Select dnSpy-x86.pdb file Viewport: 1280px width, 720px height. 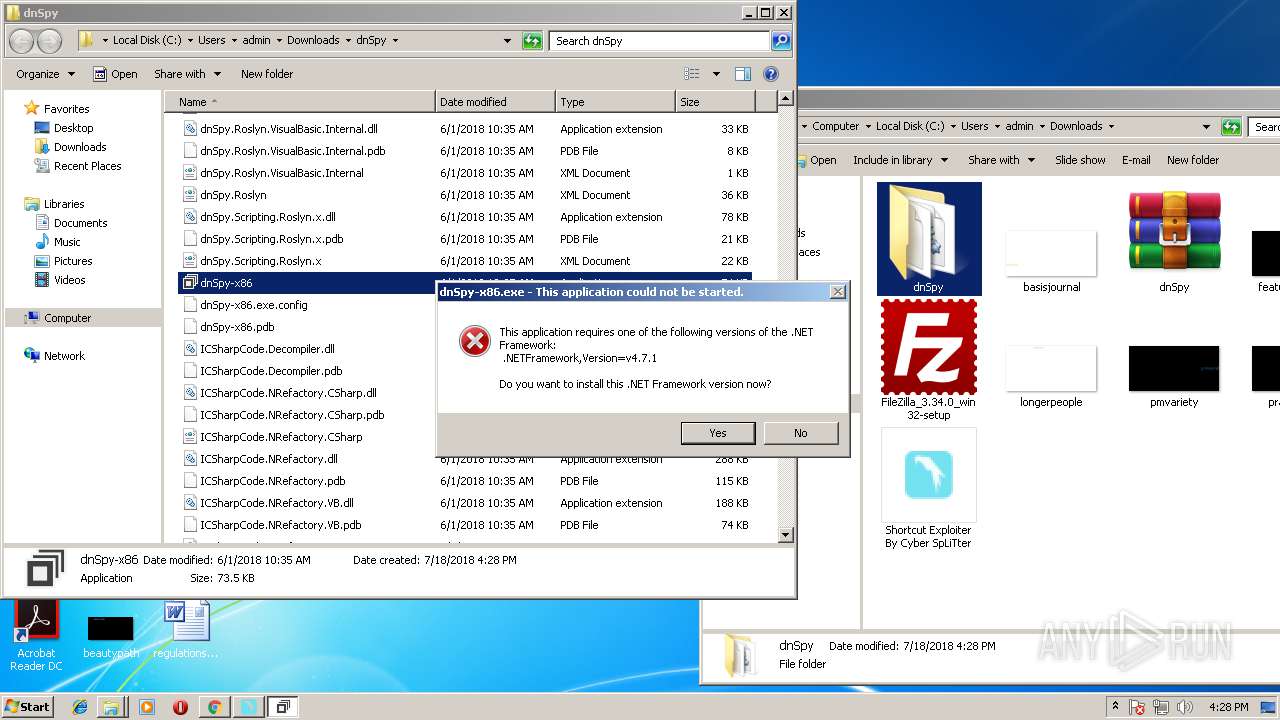point(236,327)
